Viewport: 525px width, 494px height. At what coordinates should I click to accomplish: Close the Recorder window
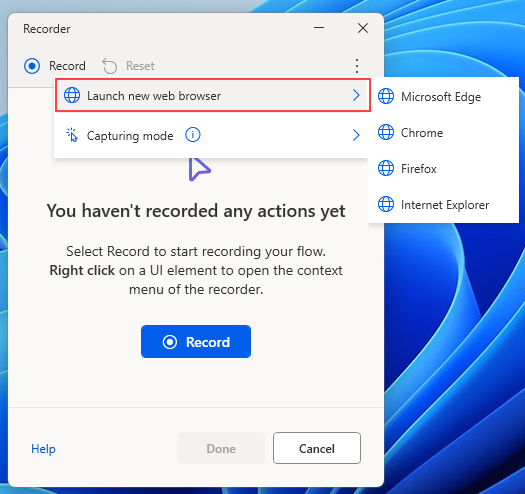coord(363,28)
